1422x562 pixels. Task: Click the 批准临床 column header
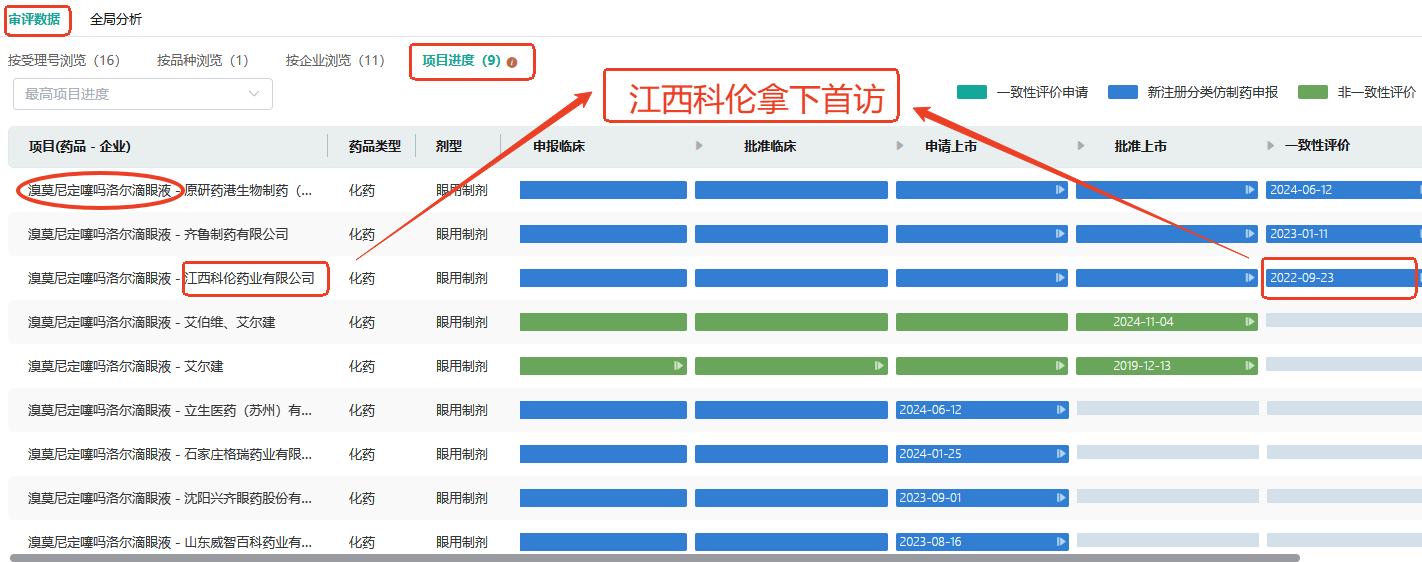(770, 146)
